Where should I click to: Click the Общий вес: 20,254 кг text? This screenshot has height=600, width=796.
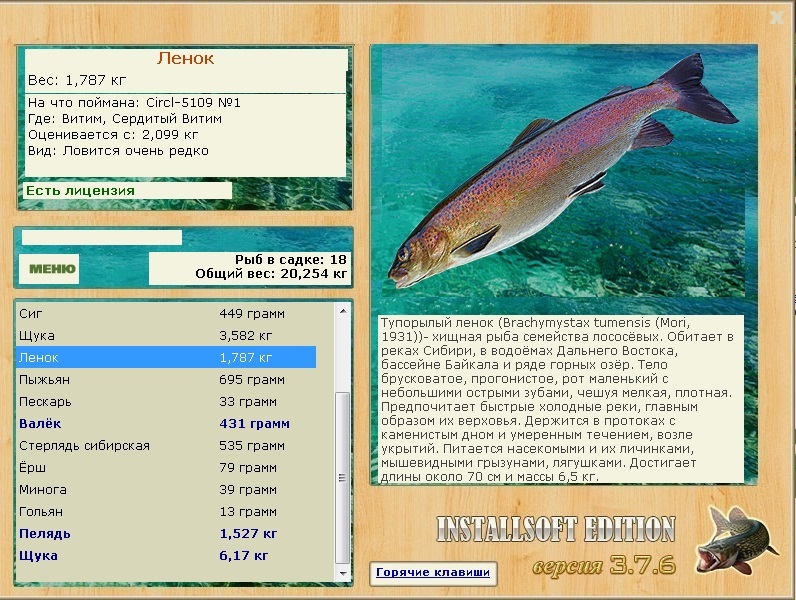[271, 274]
